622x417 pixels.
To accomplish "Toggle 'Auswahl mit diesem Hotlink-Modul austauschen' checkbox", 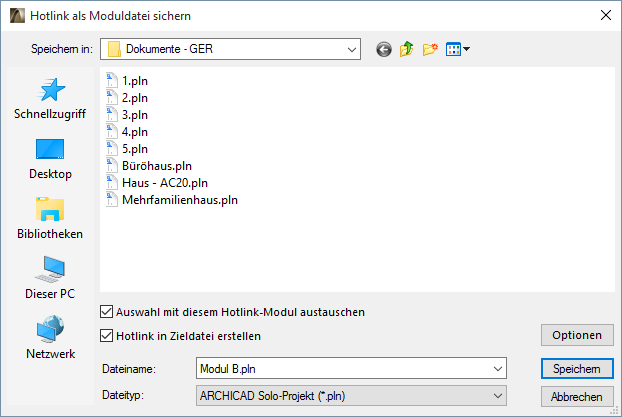I will pyautogui.click(x=106, y=312).
